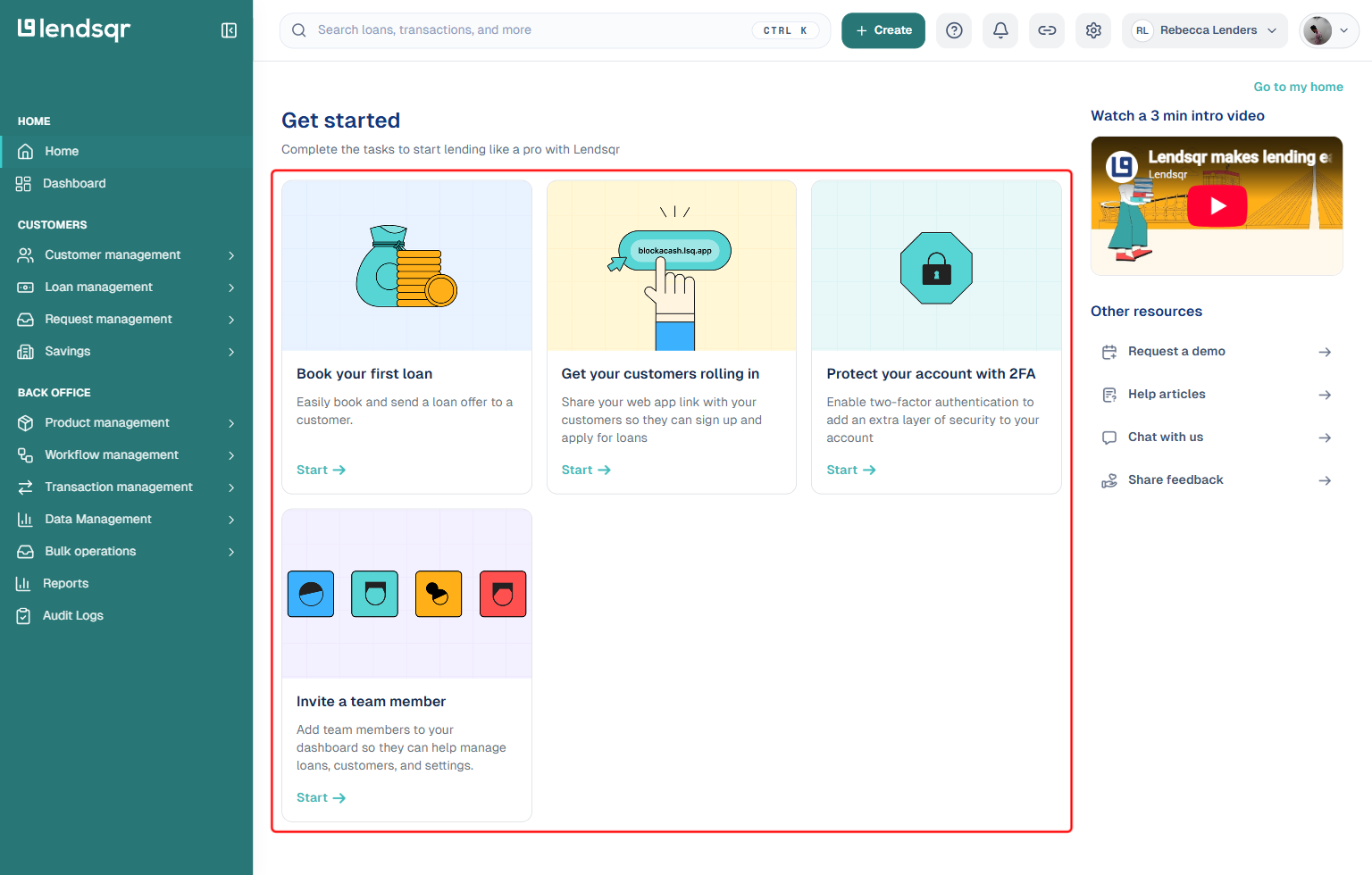
Task: Click the Reports bar chart icon
Action: tap(24, 583)
